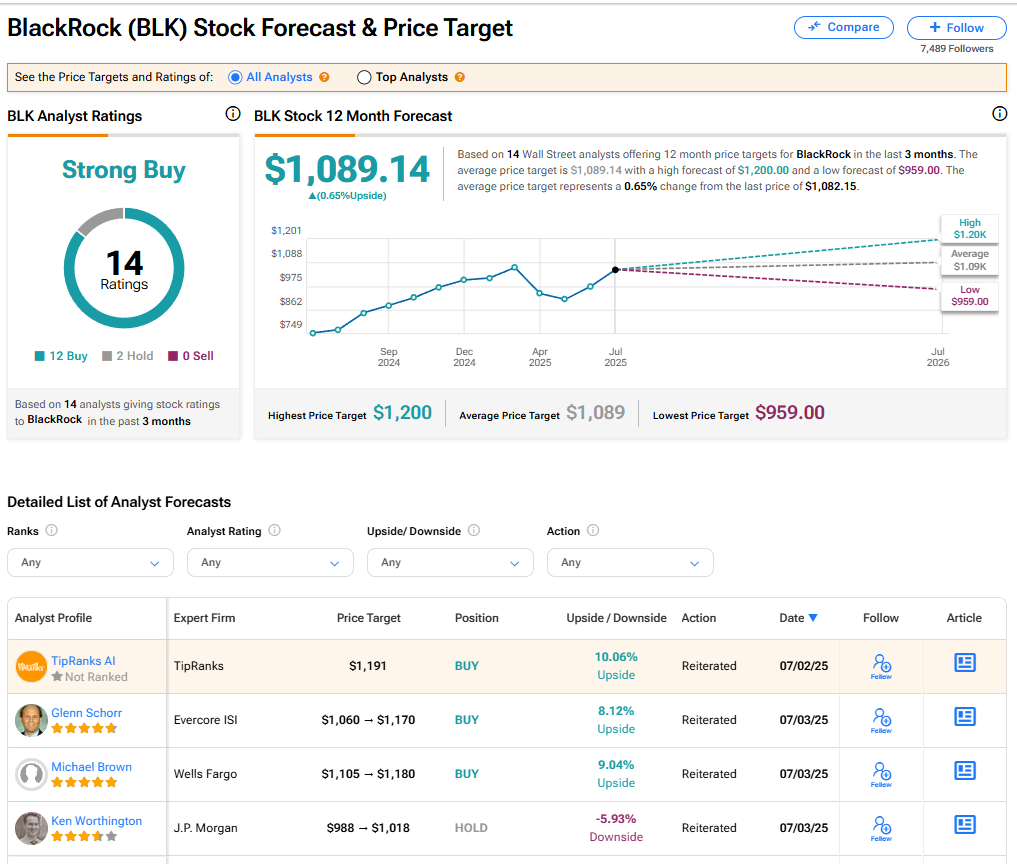The image size is (1017, 864).
Task: Open the Ranks dropdown filter
Action: pyautogui.click(x=90, y=562)
